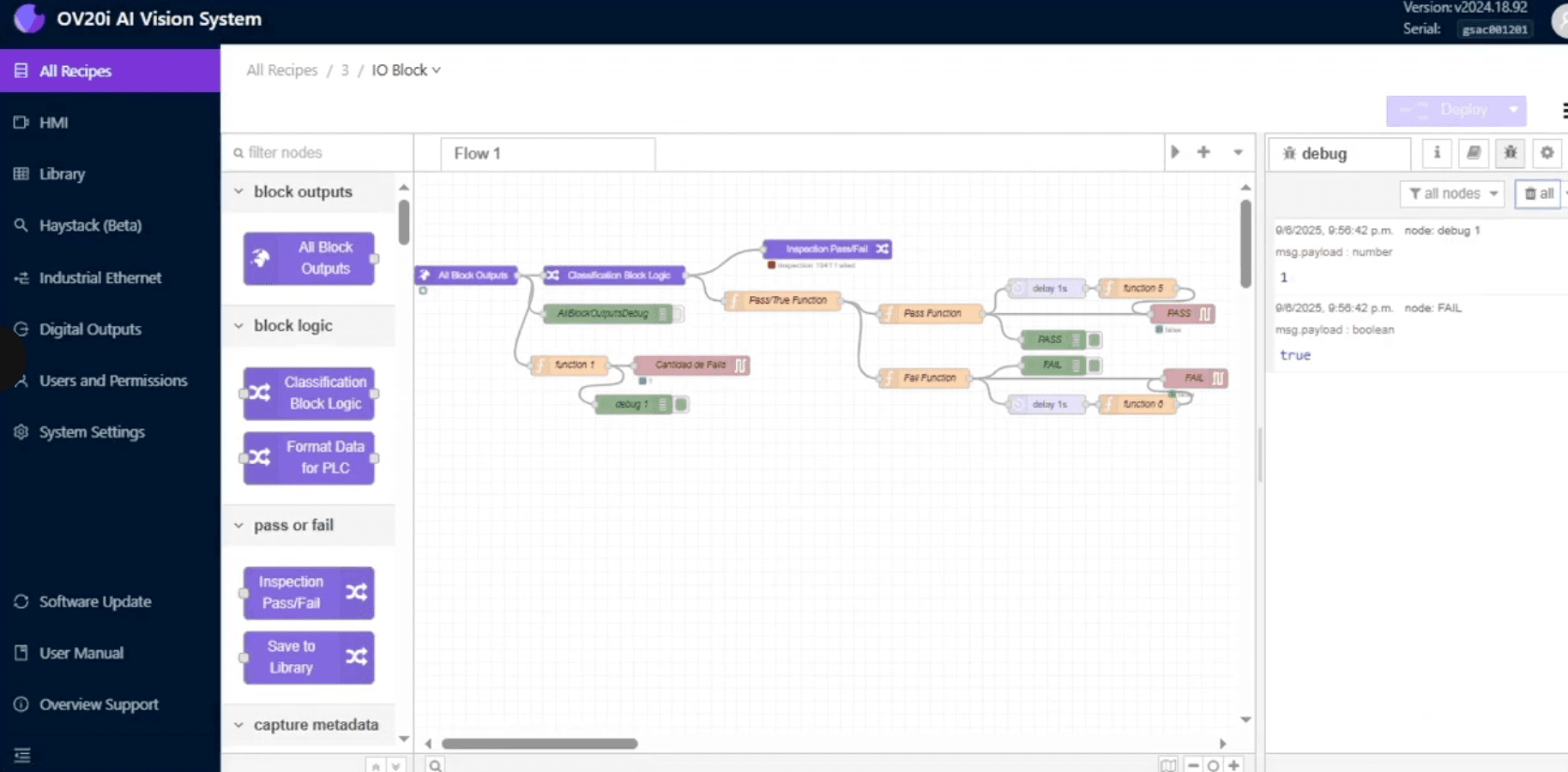Switch to the info sidebar panel icon
This screenshot has width=1568, height=772.
pos(1437,153)
